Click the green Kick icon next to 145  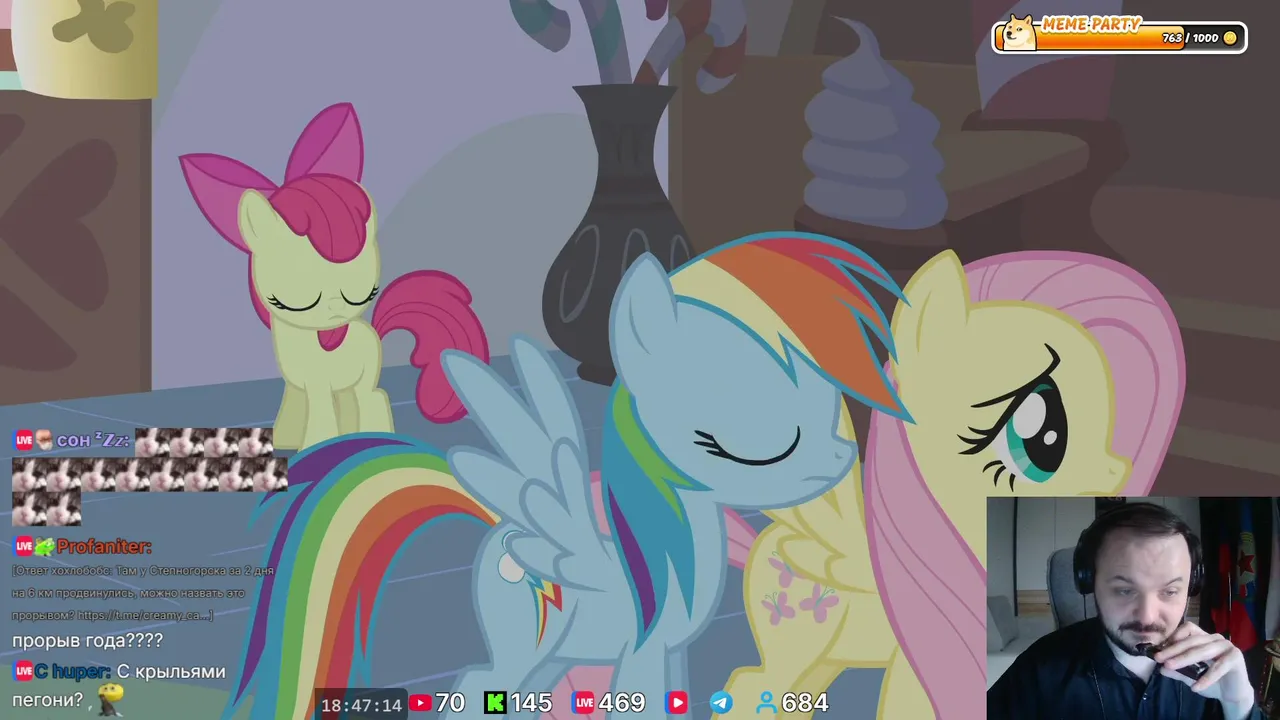click(495, 703)
